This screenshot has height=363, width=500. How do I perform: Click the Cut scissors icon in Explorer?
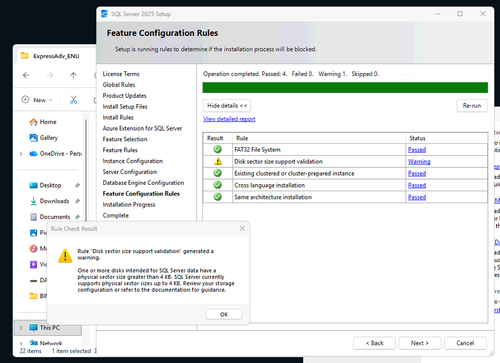[x=73, y=100]
